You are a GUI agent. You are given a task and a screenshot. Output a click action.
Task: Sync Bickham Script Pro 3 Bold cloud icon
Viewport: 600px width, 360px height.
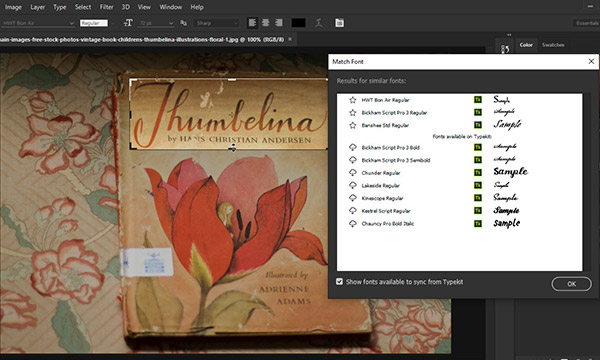point(352,147)
